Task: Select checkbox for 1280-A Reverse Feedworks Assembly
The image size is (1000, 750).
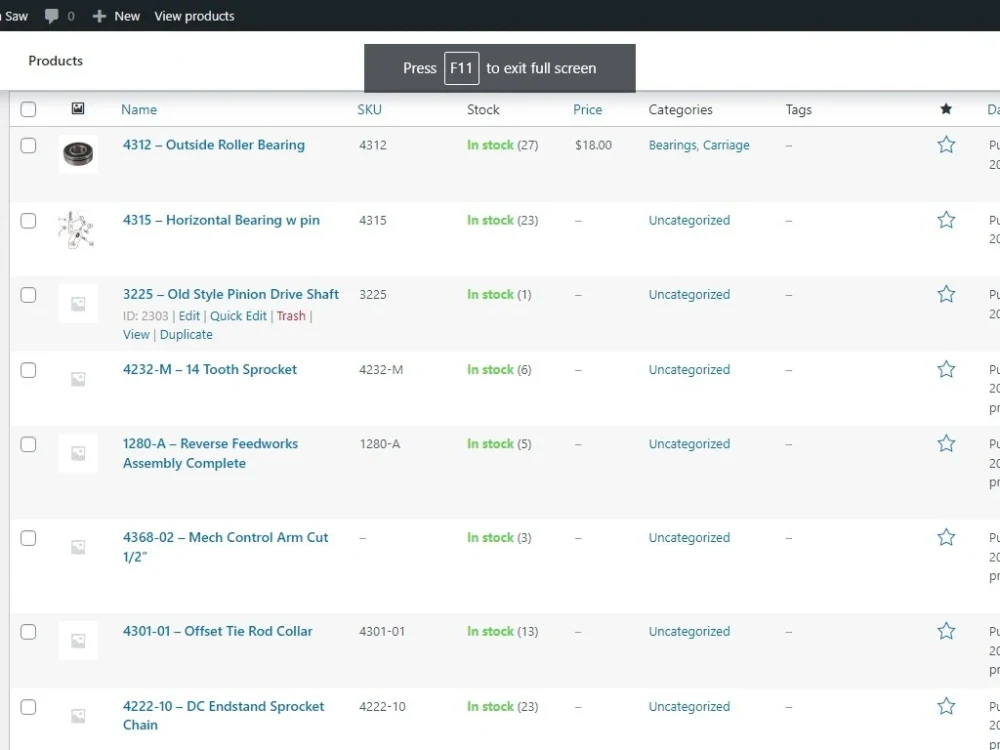Action: click(x=28, y=444)
